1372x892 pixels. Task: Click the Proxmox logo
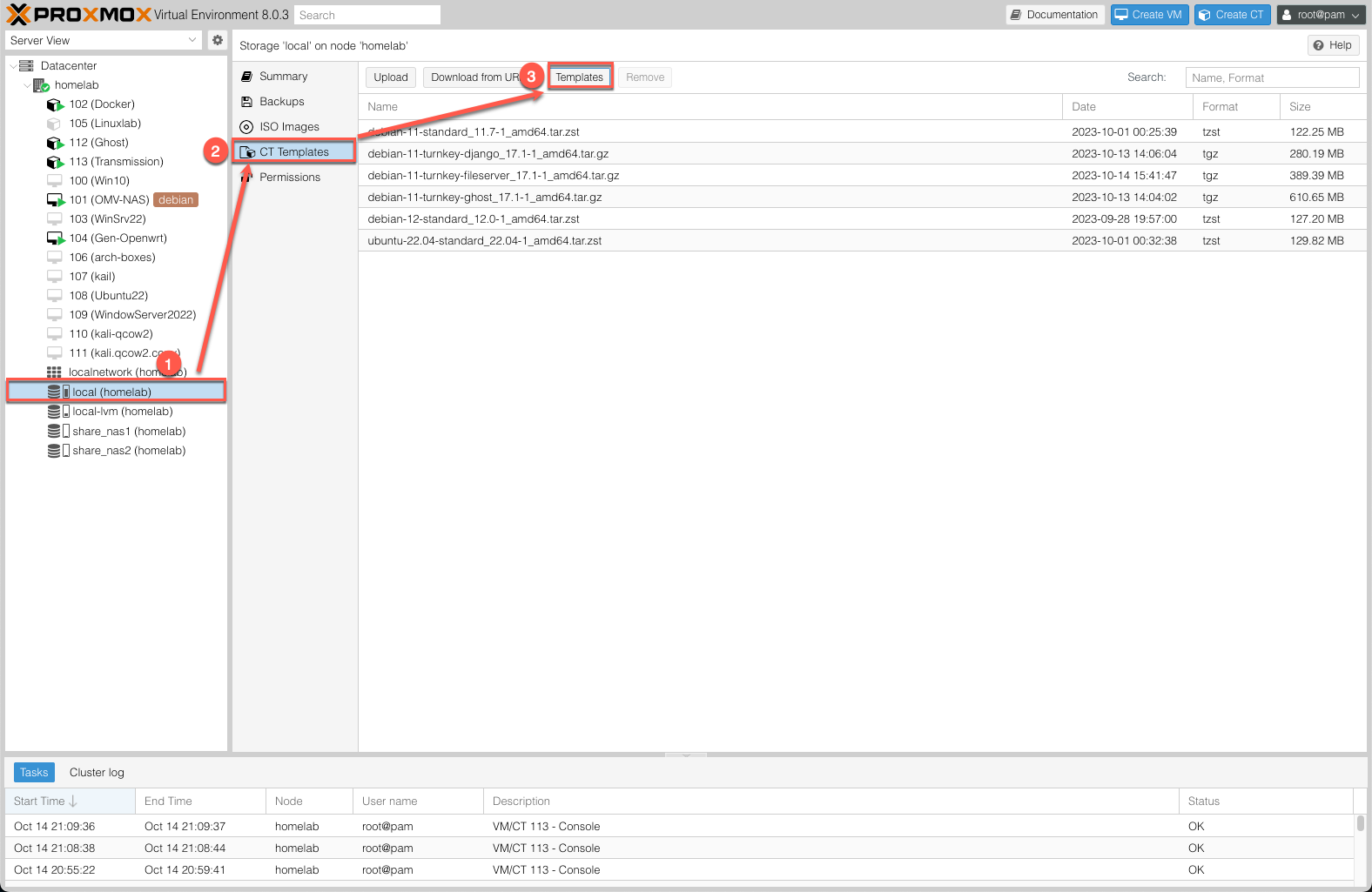79,14
